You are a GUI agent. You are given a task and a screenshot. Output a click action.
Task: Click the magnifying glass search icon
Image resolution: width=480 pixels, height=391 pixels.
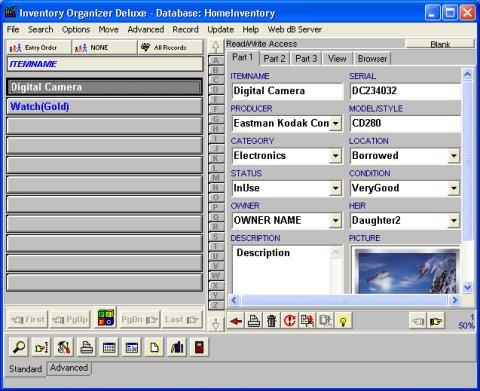[19, 347]
